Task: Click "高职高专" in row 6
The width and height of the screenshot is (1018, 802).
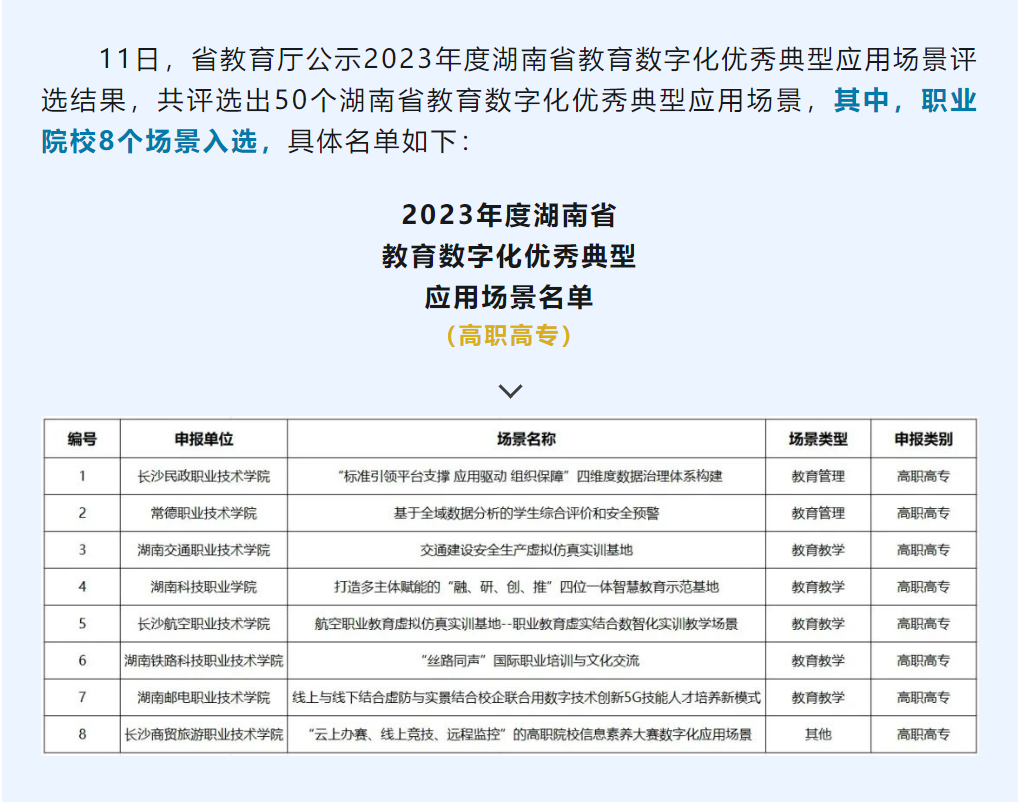Action: (x=923, y=660)
